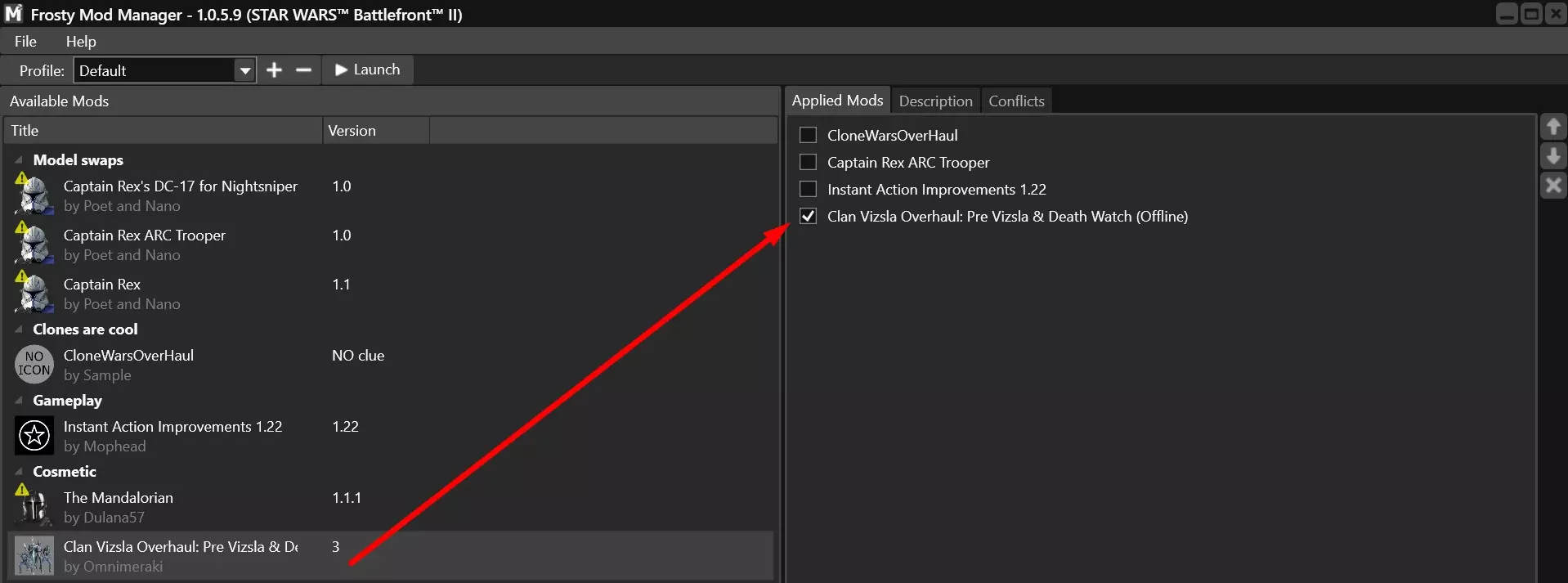1568x583 pixels.
Task: Select "Clan Vizsla Overhaul: Pre Vizsla" in Available Mods
Action: coord(181,547)
